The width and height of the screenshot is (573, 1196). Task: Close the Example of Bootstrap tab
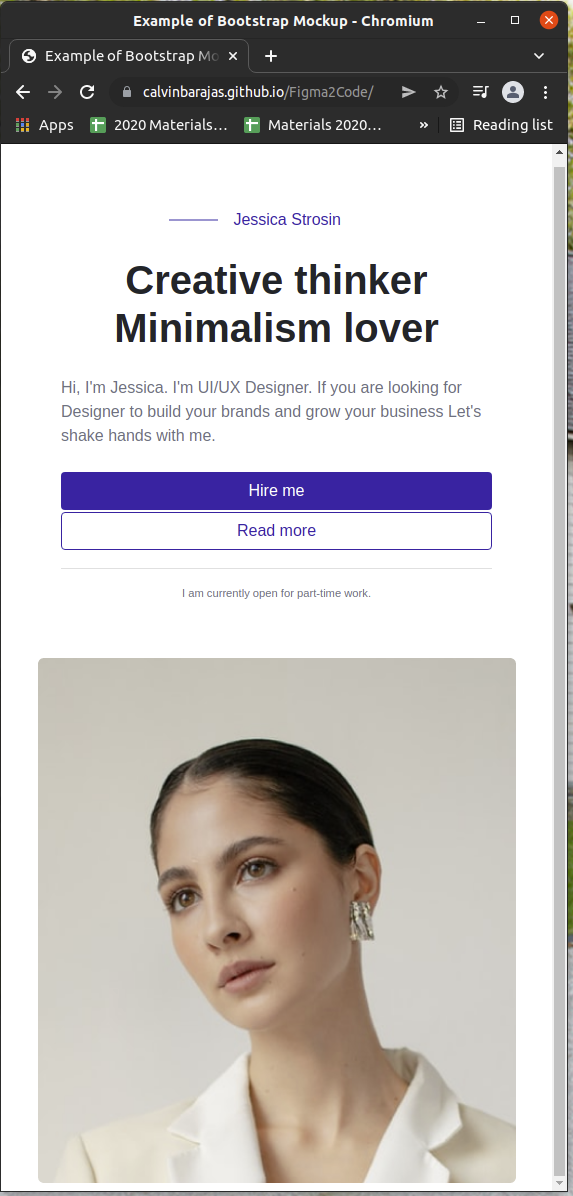point(233,56)
